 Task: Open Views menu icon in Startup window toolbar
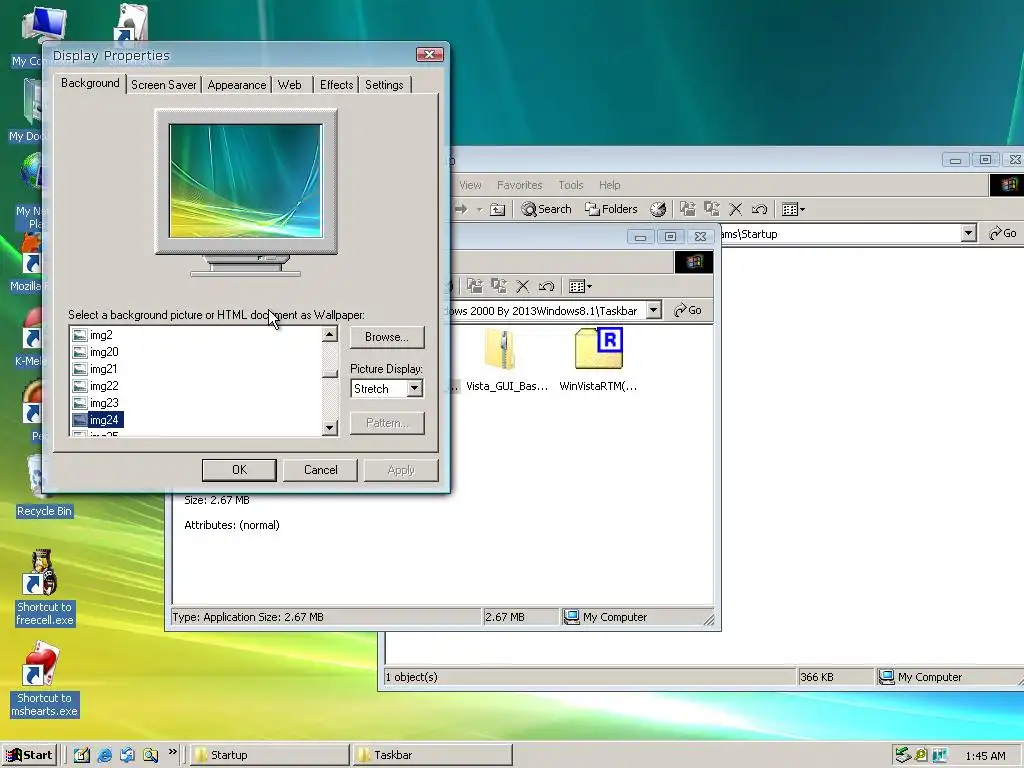click(793, 209)
